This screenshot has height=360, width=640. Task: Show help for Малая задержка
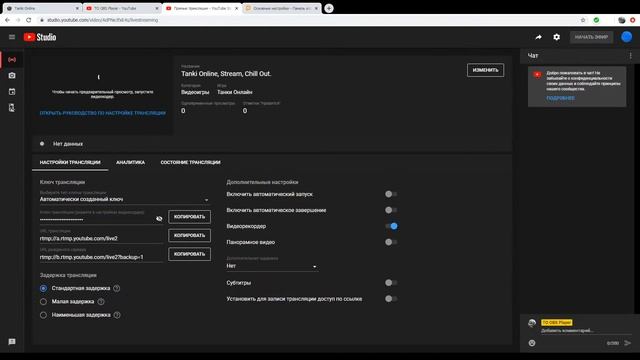coord(101,302)
